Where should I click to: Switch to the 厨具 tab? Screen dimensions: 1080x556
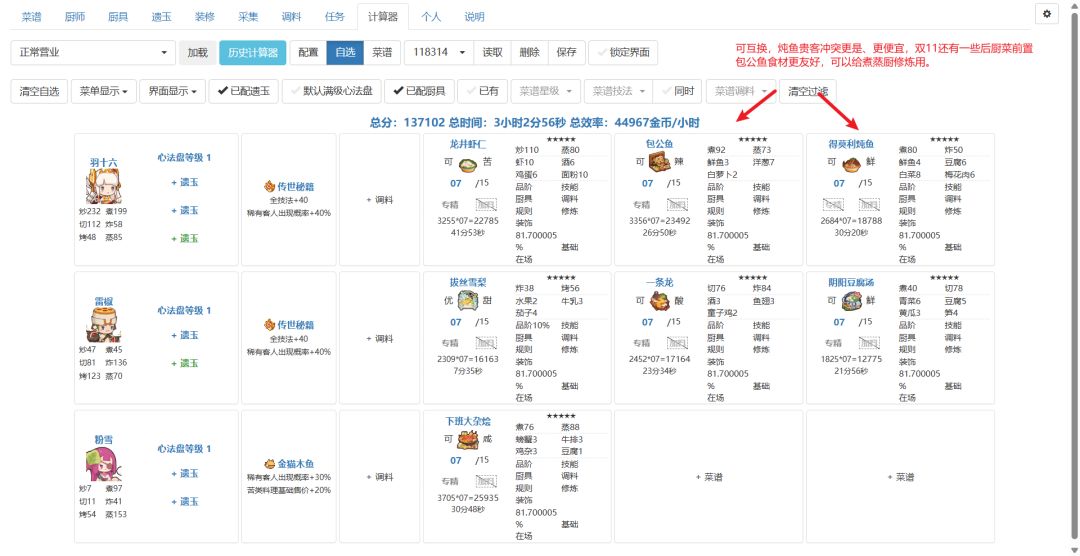[118, 17]
